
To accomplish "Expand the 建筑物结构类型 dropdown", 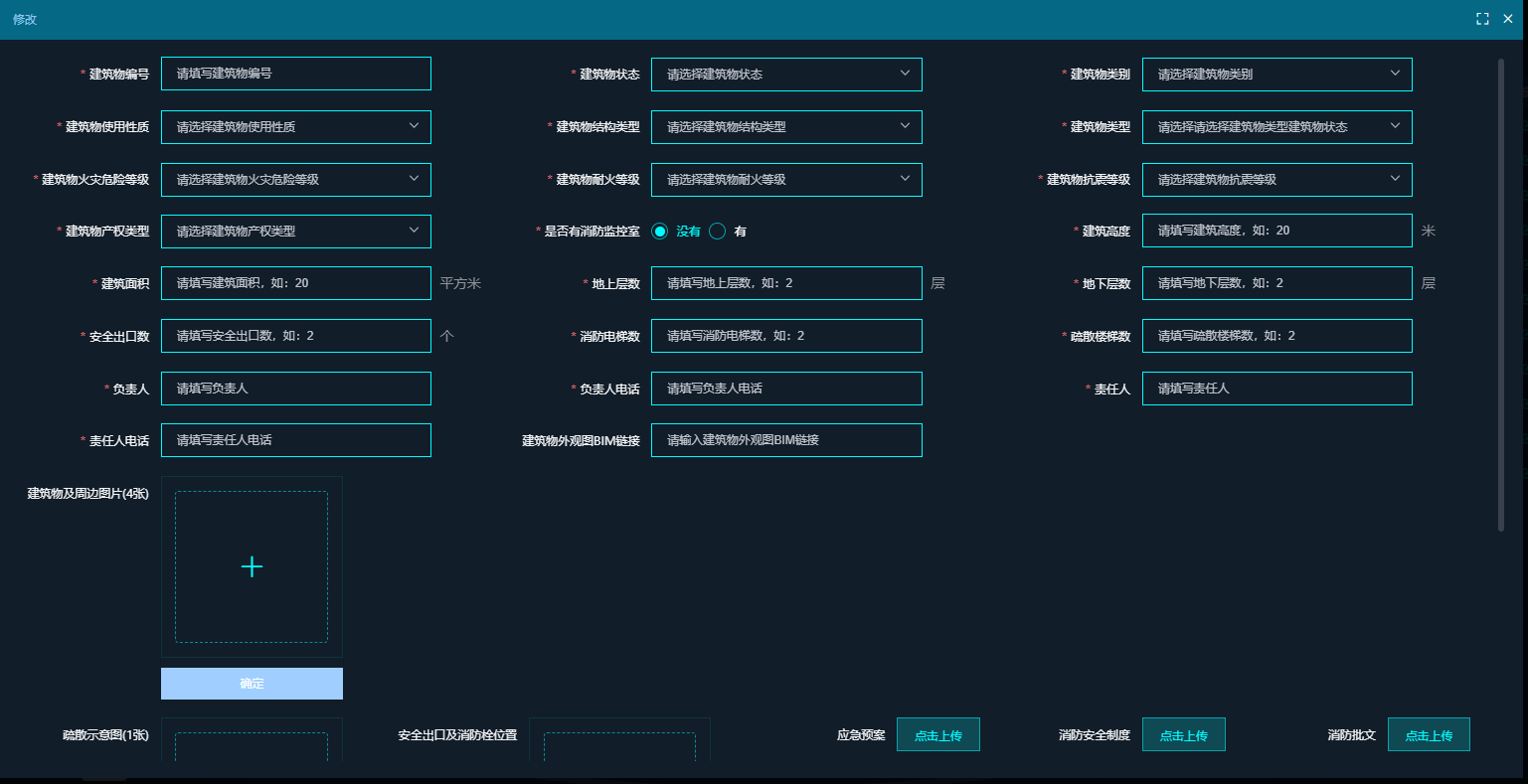I will click(x=786, y=127).
